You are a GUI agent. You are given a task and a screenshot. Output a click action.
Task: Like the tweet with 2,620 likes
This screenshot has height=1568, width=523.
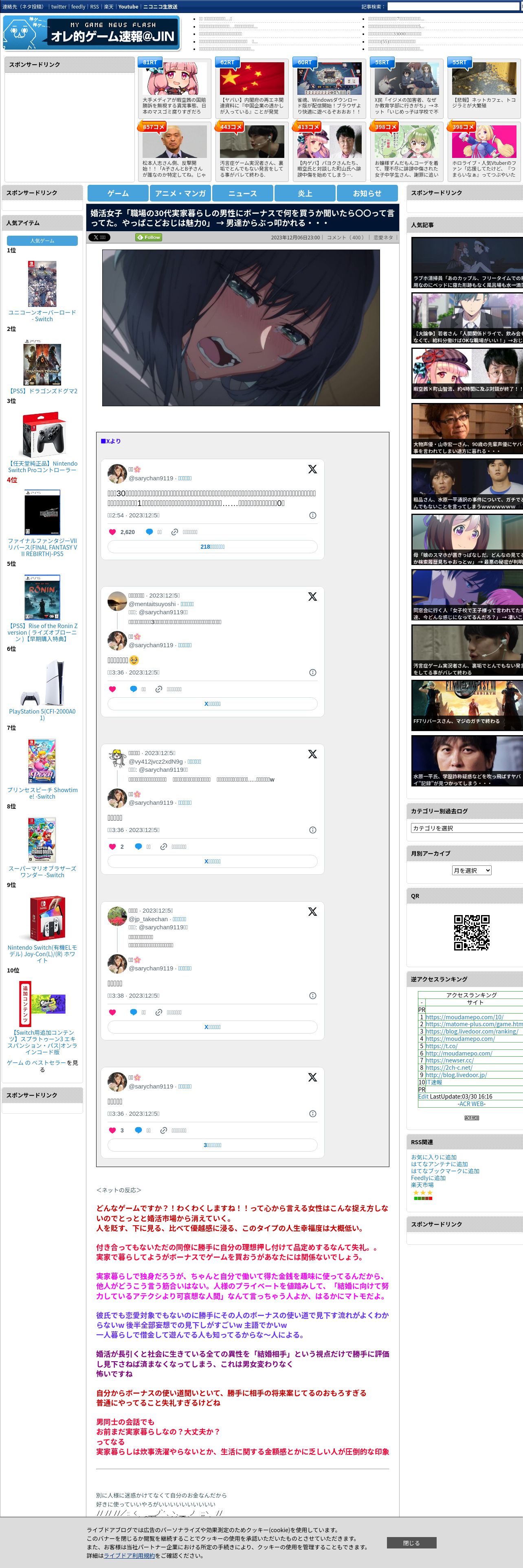tap(112, 532)
